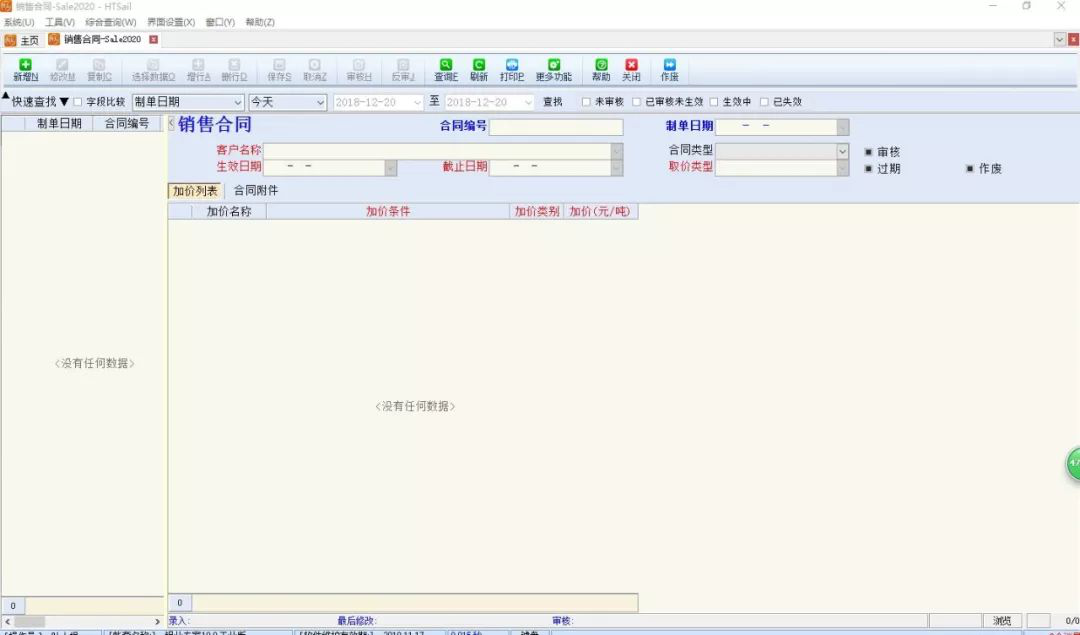This screenshot has width=1080, height=635.
Task: Click the 刷新 (Refresh) toolbar icon
Action: tap(479, 70)
